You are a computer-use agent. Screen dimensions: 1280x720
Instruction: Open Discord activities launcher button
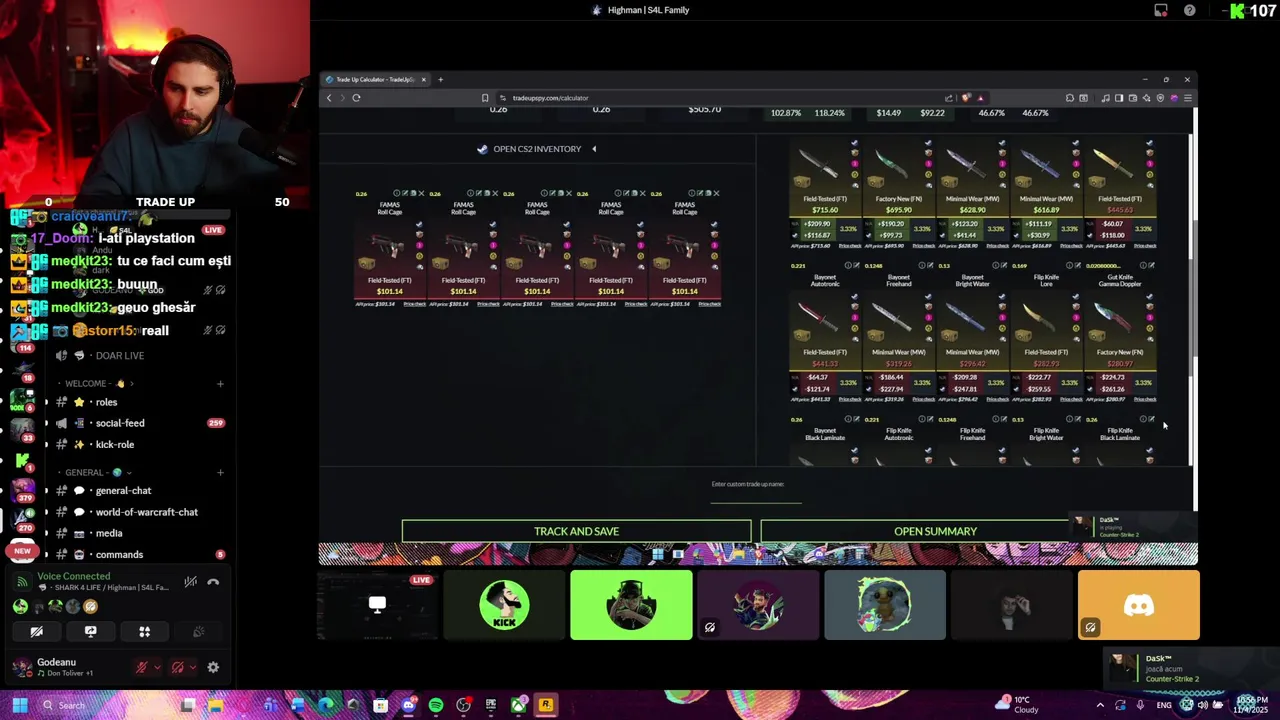(144, 632)
